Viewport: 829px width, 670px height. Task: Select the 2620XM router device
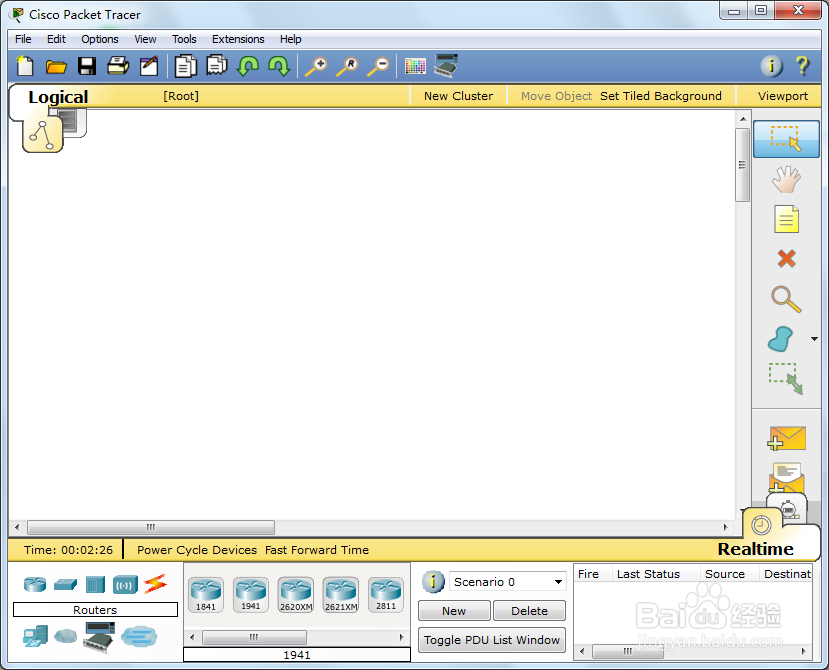coord(296,595)
